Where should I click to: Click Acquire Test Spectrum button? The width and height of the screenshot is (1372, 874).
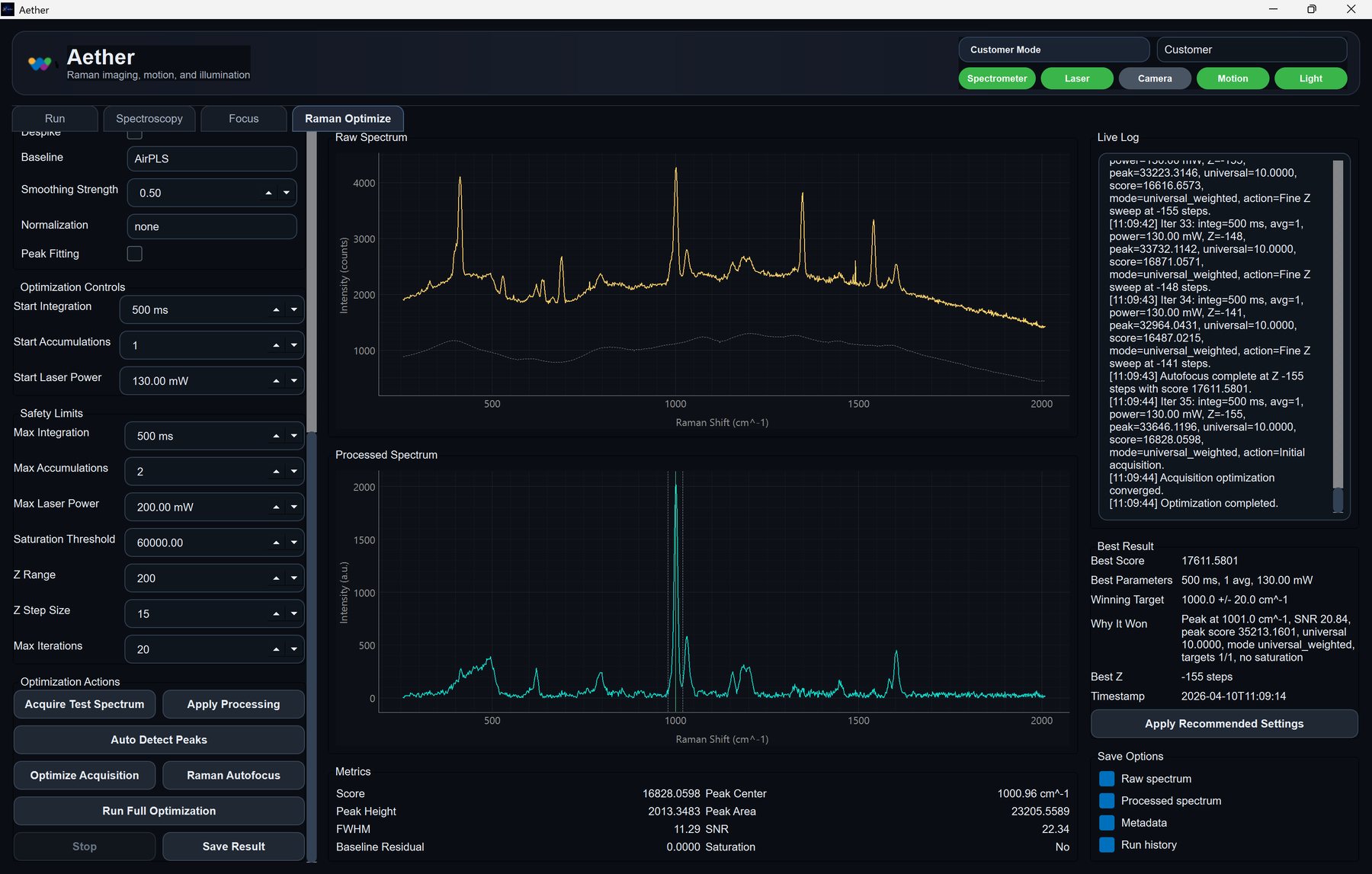coord(85,704)
